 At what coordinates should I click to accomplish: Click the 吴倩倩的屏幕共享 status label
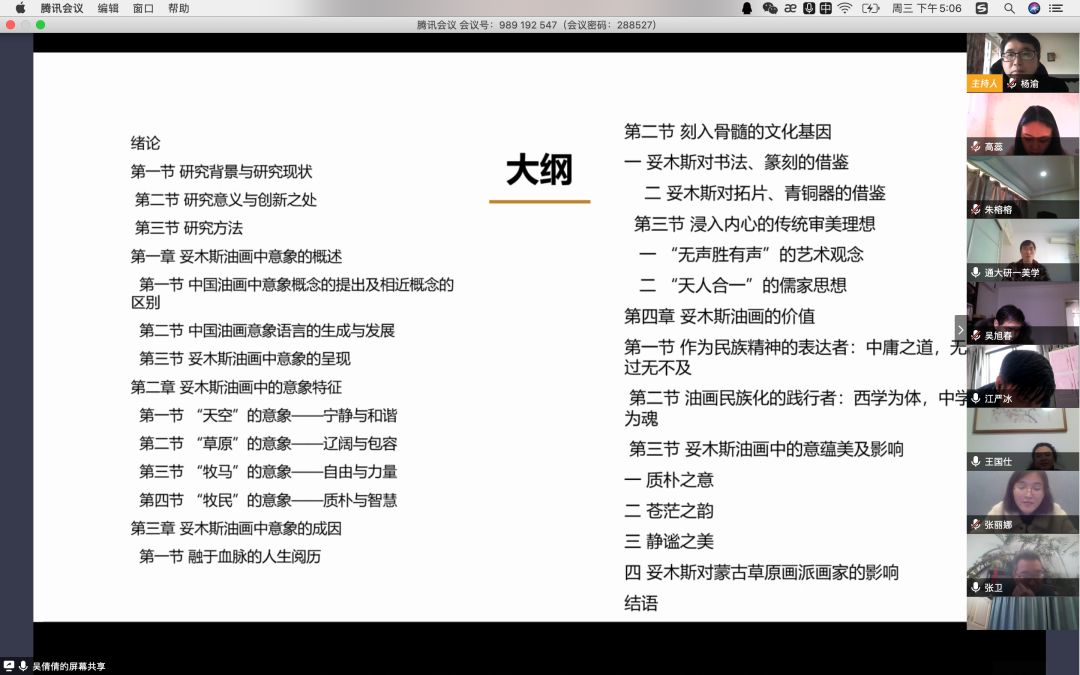(x=68, y=666)
